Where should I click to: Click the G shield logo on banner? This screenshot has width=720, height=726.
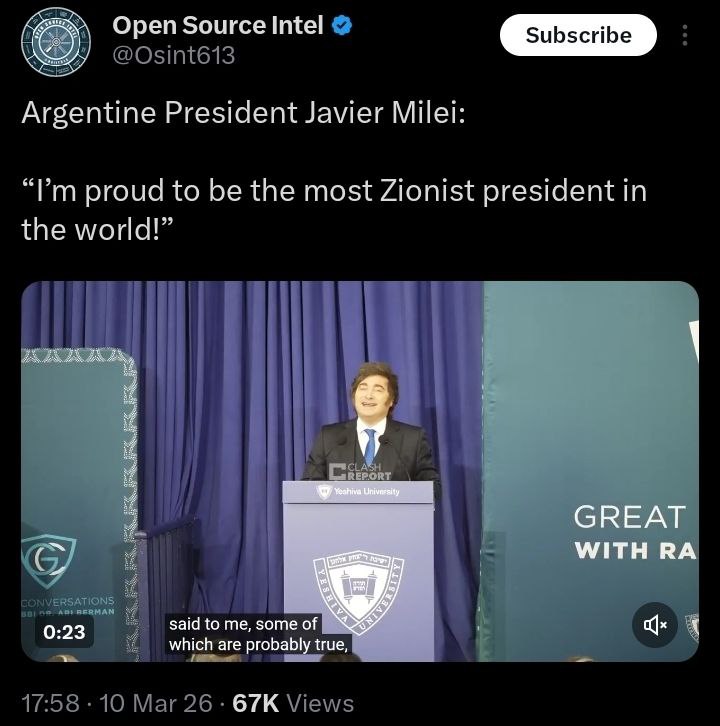(x=49, y=561)
